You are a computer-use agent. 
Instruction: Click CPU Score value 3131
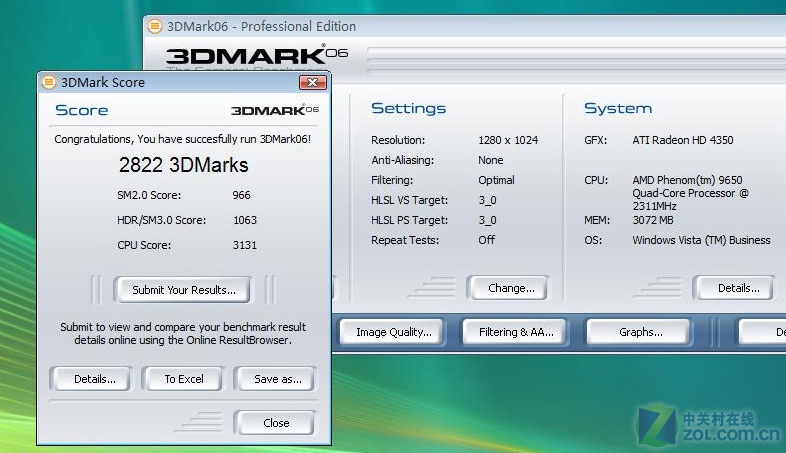pos(245,245)
